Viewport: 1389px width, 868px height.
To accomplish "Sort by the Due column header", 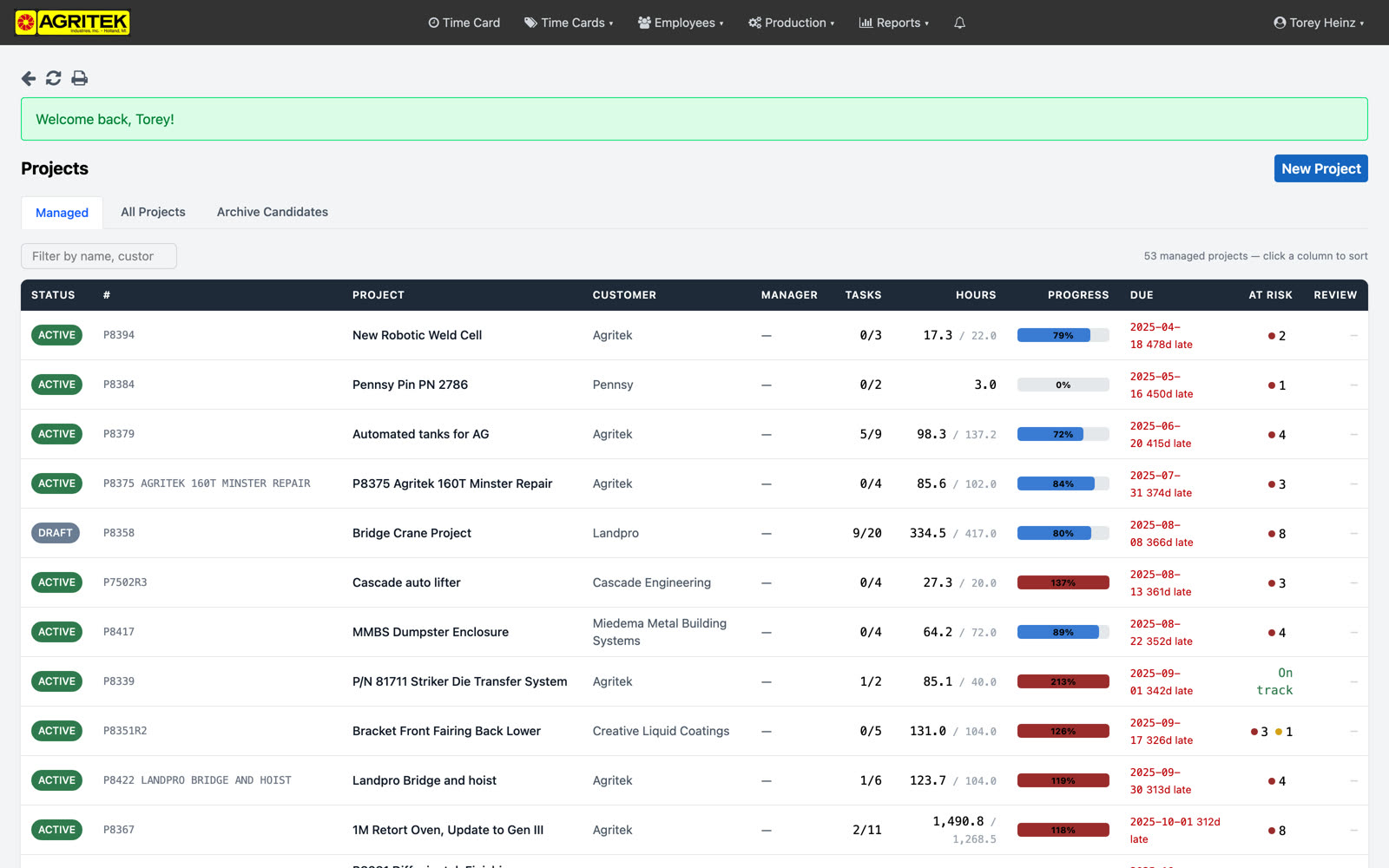I will tap(1142, 295).
